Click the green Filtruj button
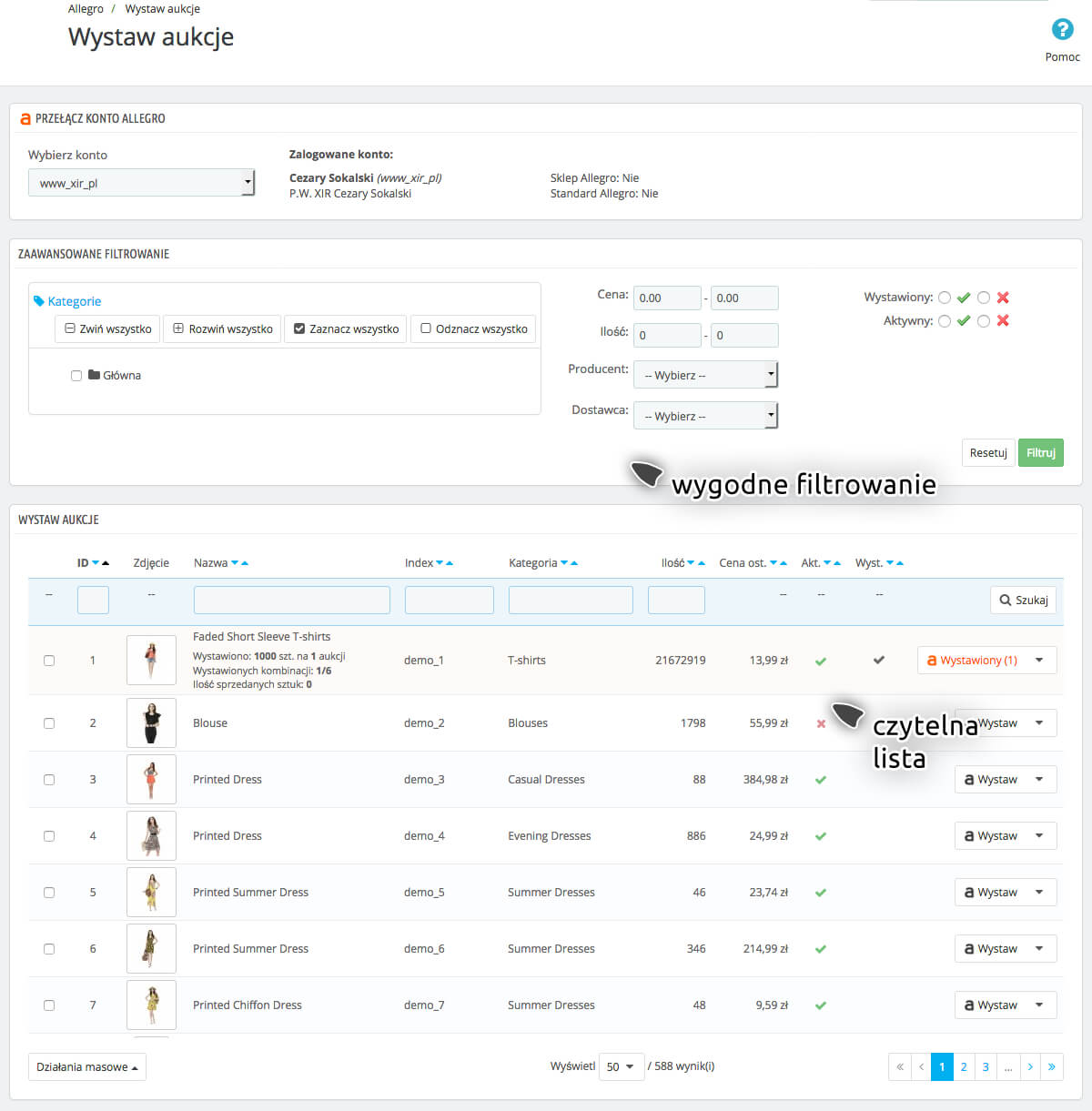This screenshot has height=1111, width=1092. coord(1041,453)
